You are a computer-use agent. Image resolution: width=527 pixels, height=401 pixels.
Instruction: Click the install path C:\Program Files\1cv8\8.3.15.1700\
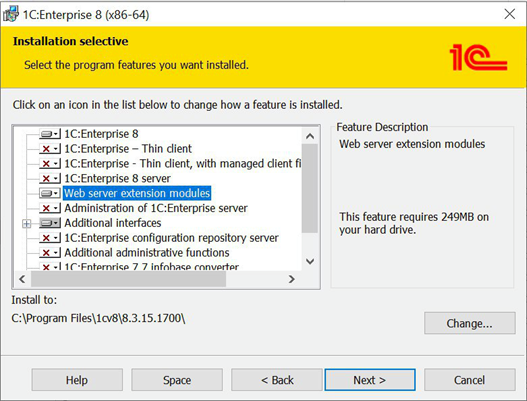(98, 318)
